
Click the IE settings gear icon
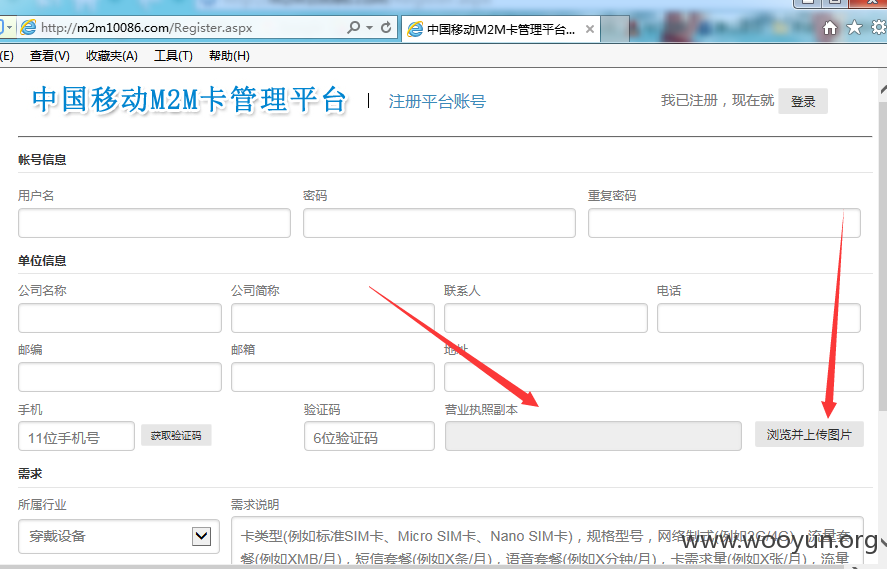[x=879, y=27]
